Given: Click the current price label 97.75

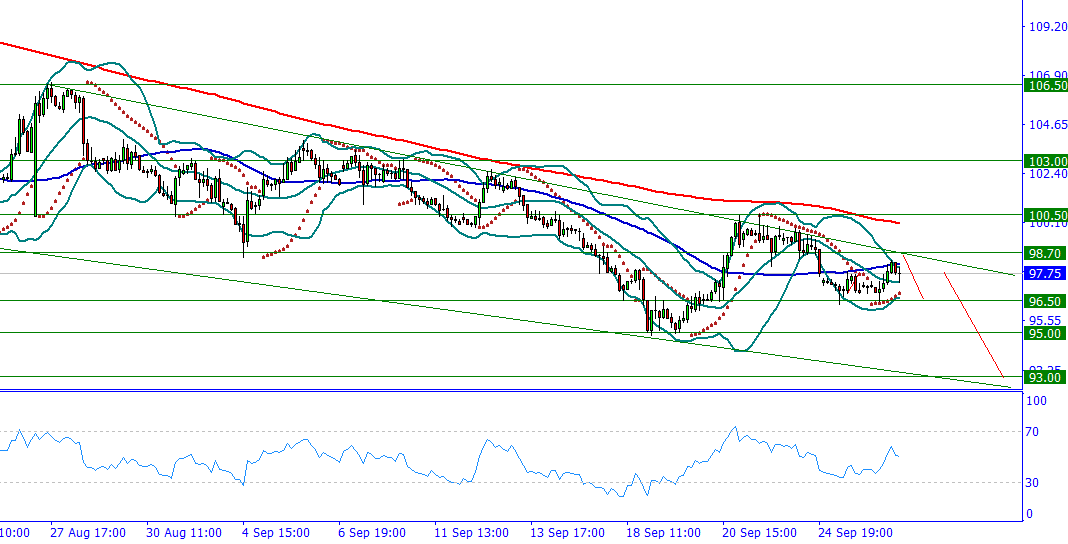Looking at the screenshot, I should click(x=1046, y=274).
